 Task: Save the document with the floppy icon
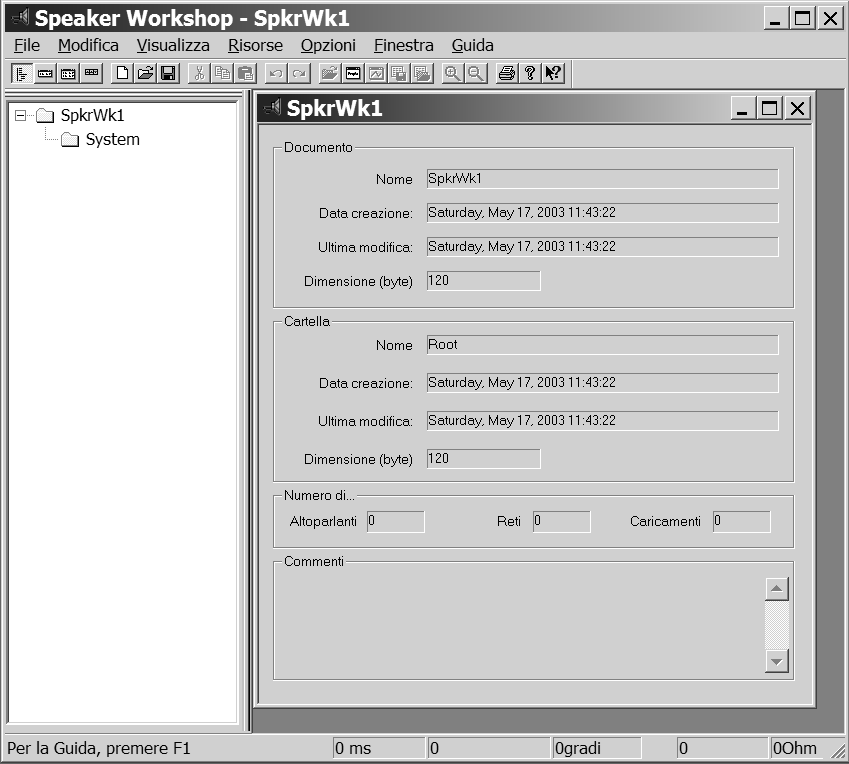169,73
